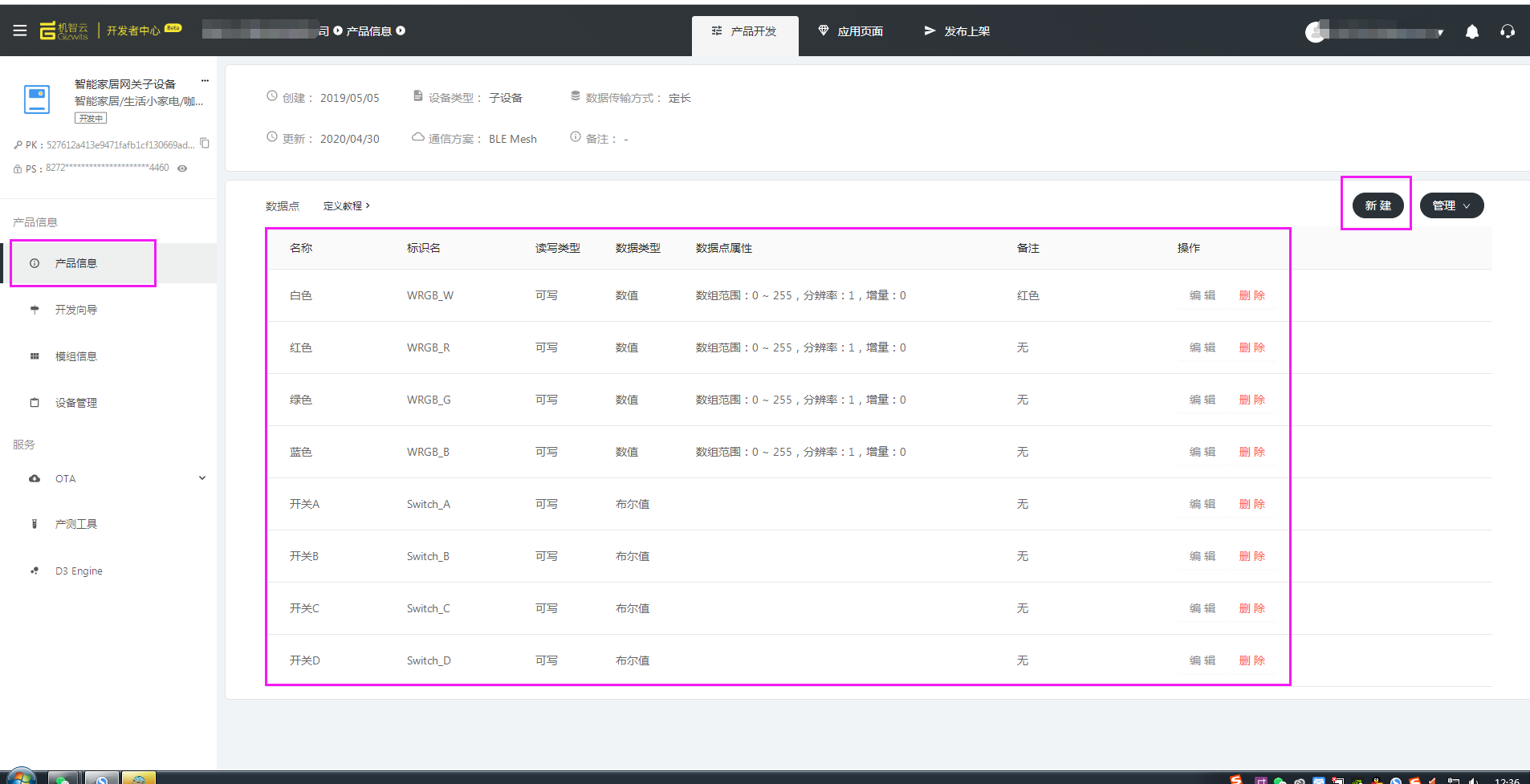Image resolution: width=1530 pixels, height=784 pixels.
Task: Select the Switch_D identifier cell
Action: pos(429,660)
